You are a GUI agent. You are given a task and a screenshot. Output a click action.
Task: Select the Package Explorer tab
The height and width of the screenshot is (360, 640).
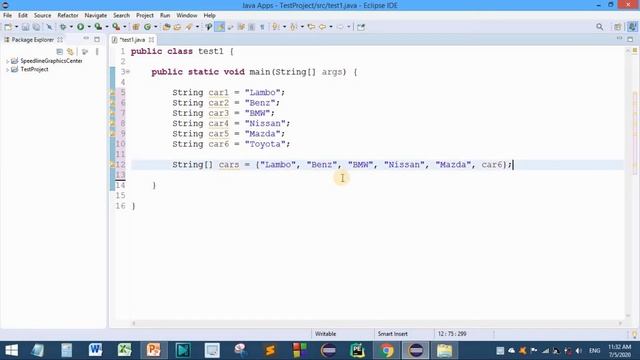click(x=33, y=40)
